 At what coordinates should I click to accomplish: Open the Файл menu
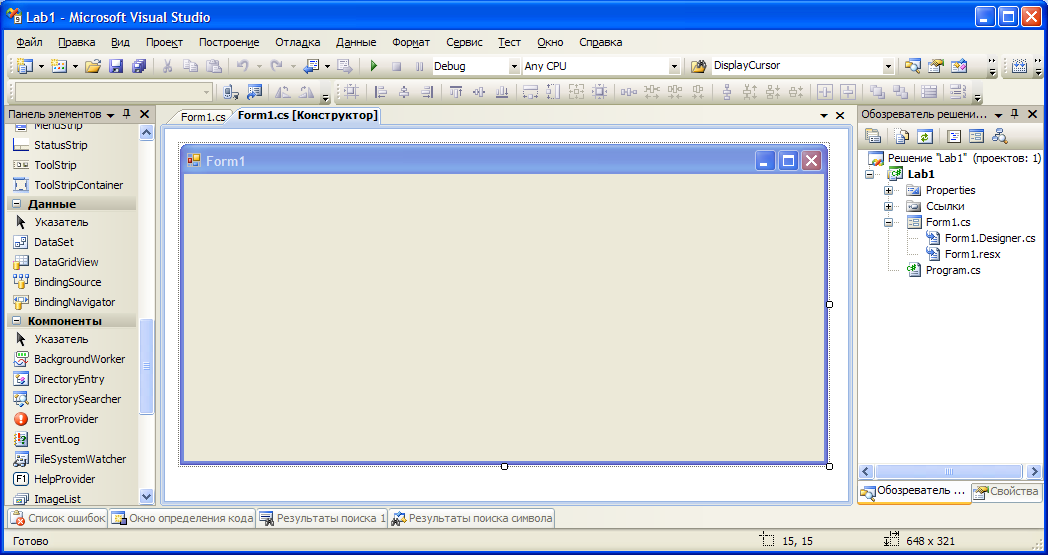point(29,42)
